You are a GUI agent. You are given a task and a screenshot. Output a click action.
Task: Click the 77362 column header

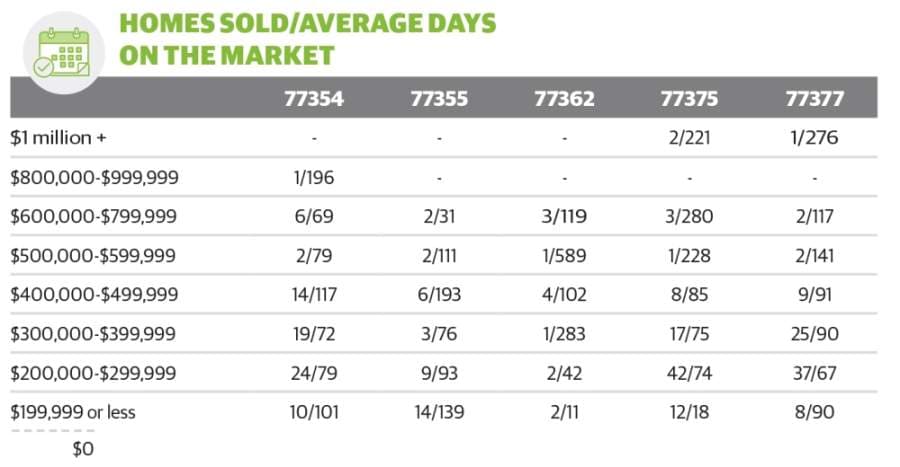[x=564, y=99]
